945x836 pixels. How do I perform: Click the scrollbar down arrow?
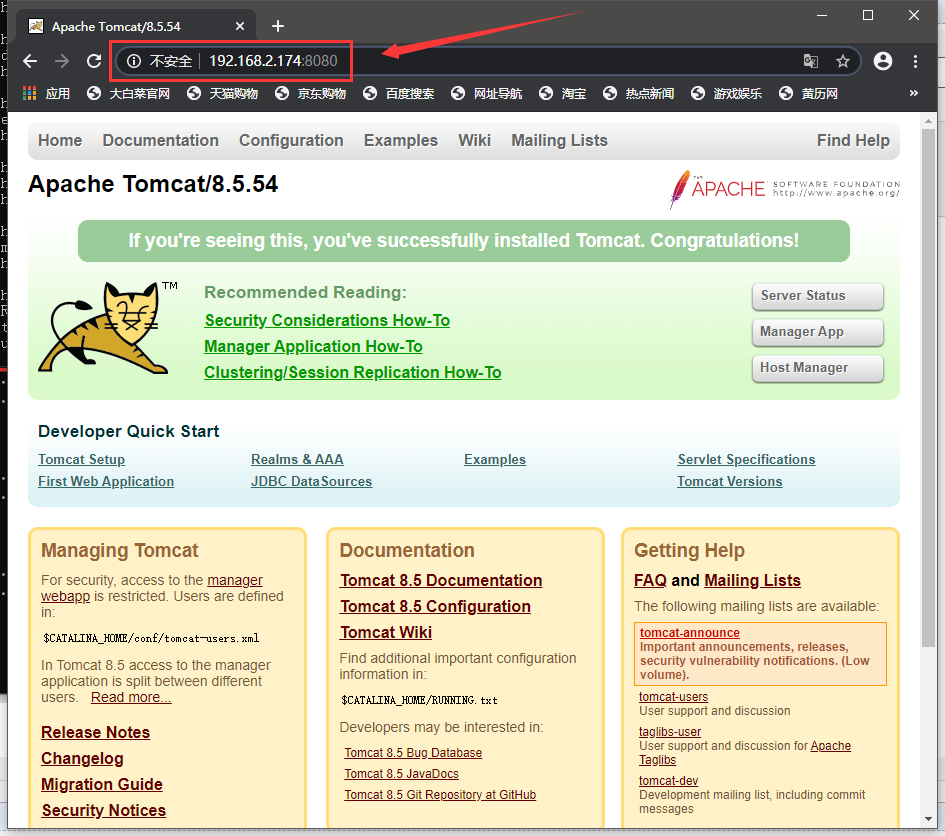928,819
